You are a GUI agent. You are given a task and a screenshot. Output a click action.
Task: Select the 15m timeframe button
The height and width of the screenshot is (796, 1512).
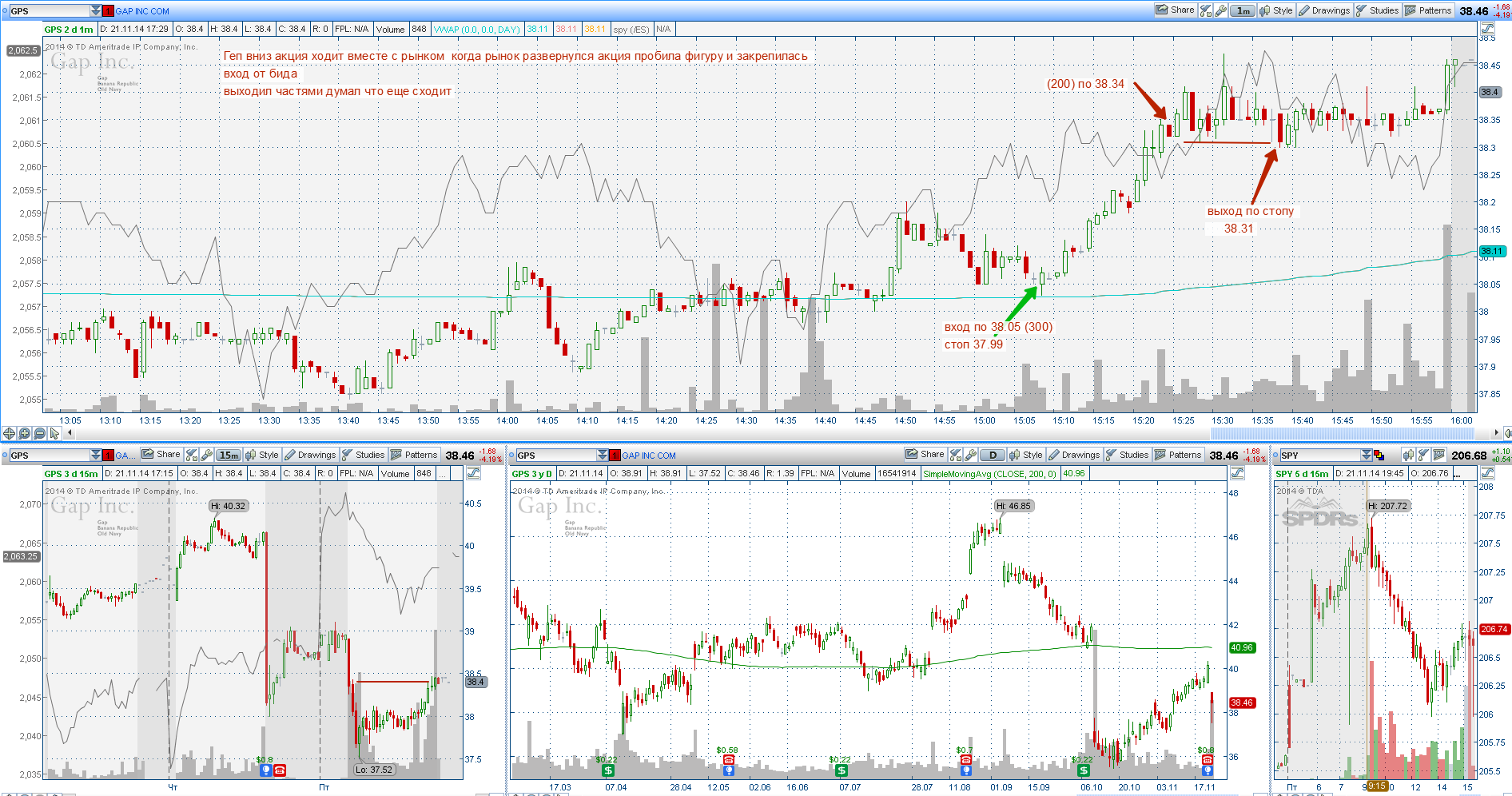coord(229,455)
